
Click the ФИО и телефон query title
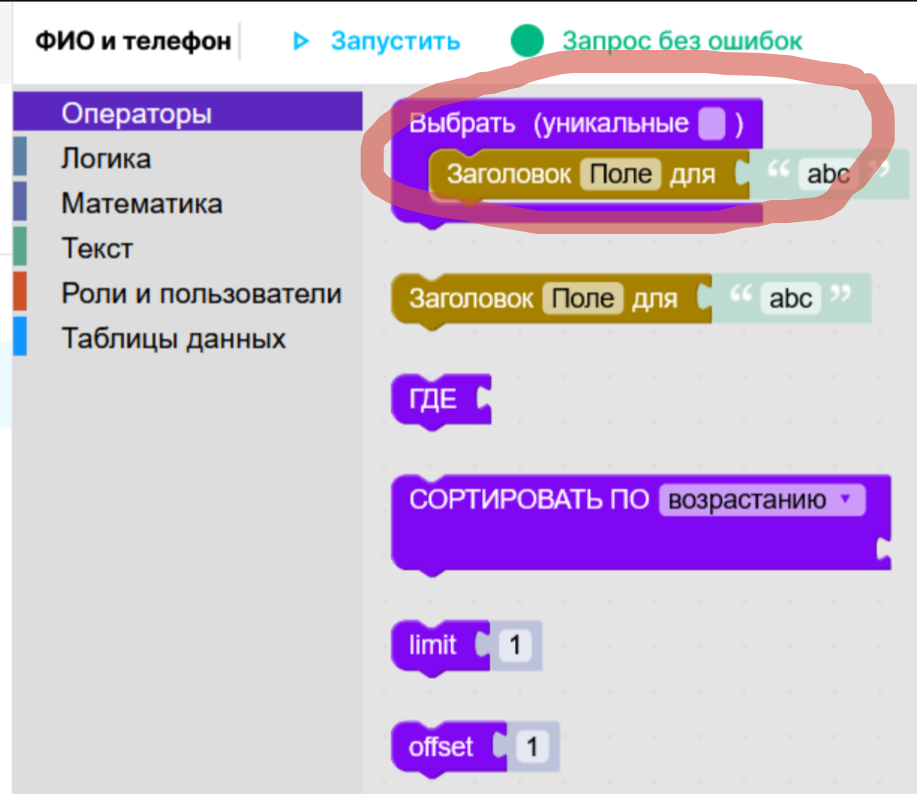click(x=132, y=41)
